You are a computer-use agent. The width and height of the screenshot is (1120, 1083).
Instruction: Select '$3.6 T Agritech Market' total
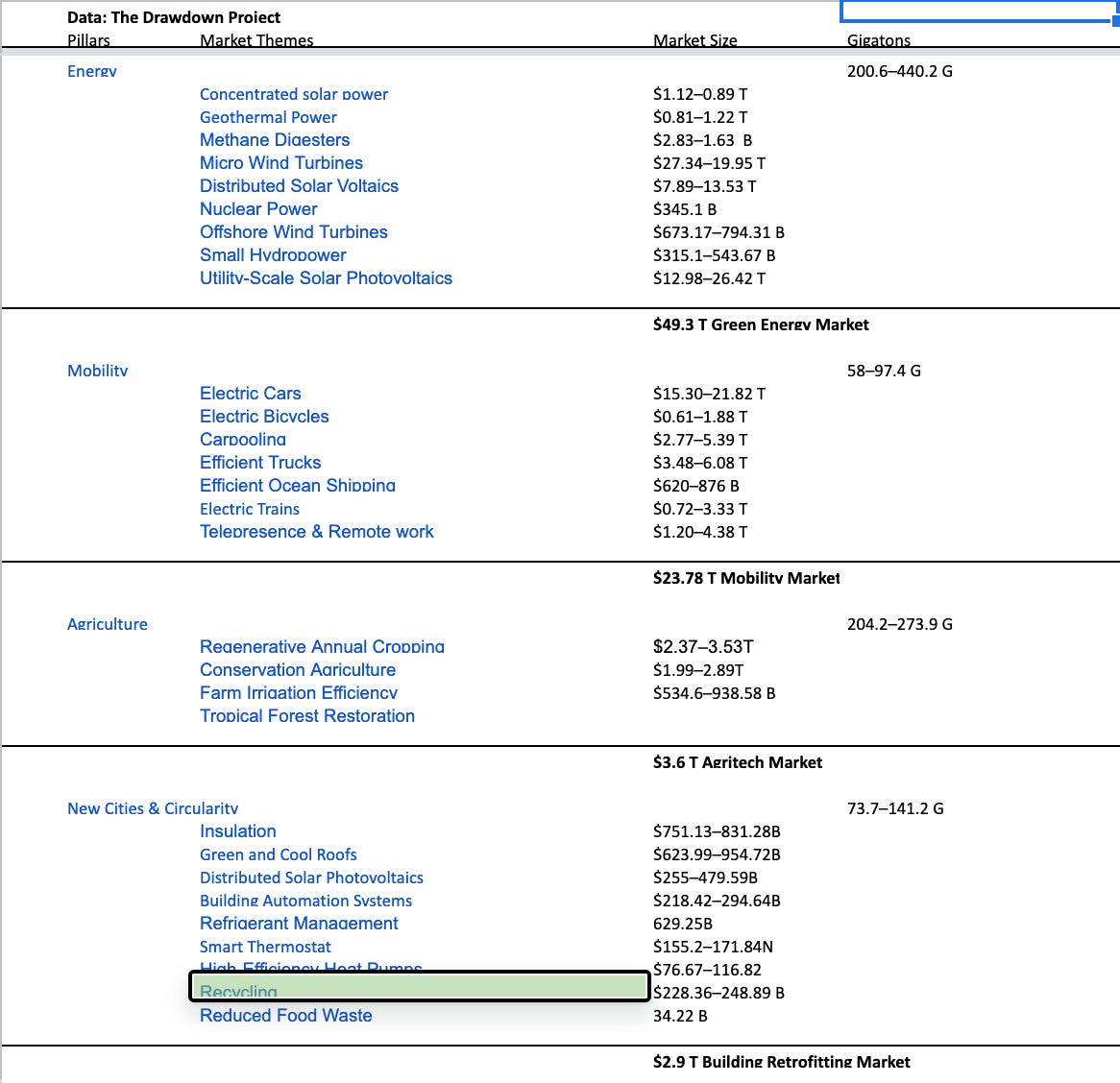click(x=737, y=762)
